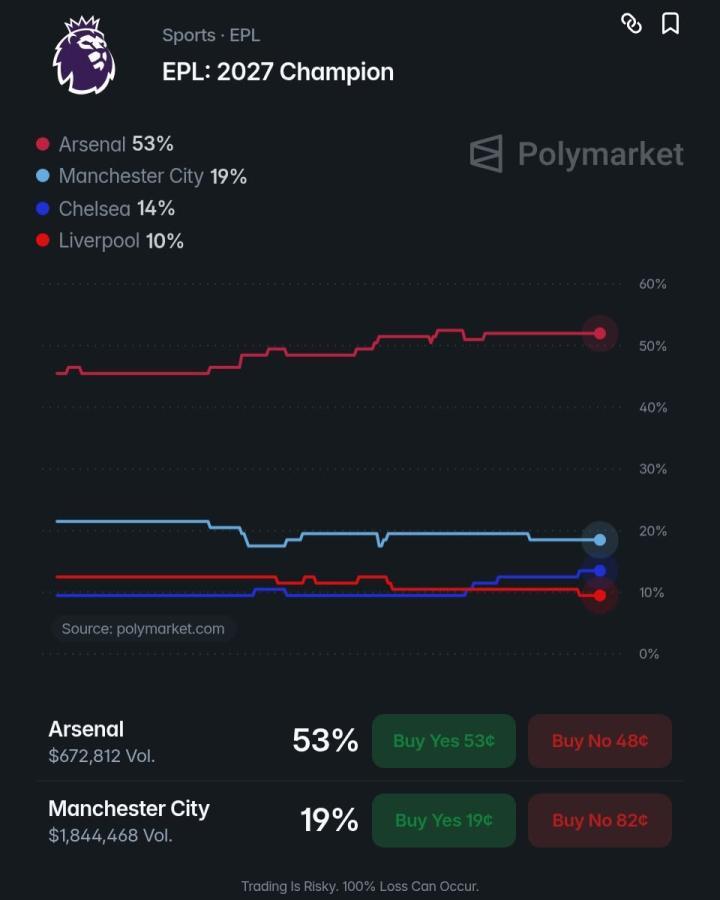
Task: Select Manchester City legend color dot
Action: [x=42, y=176]
